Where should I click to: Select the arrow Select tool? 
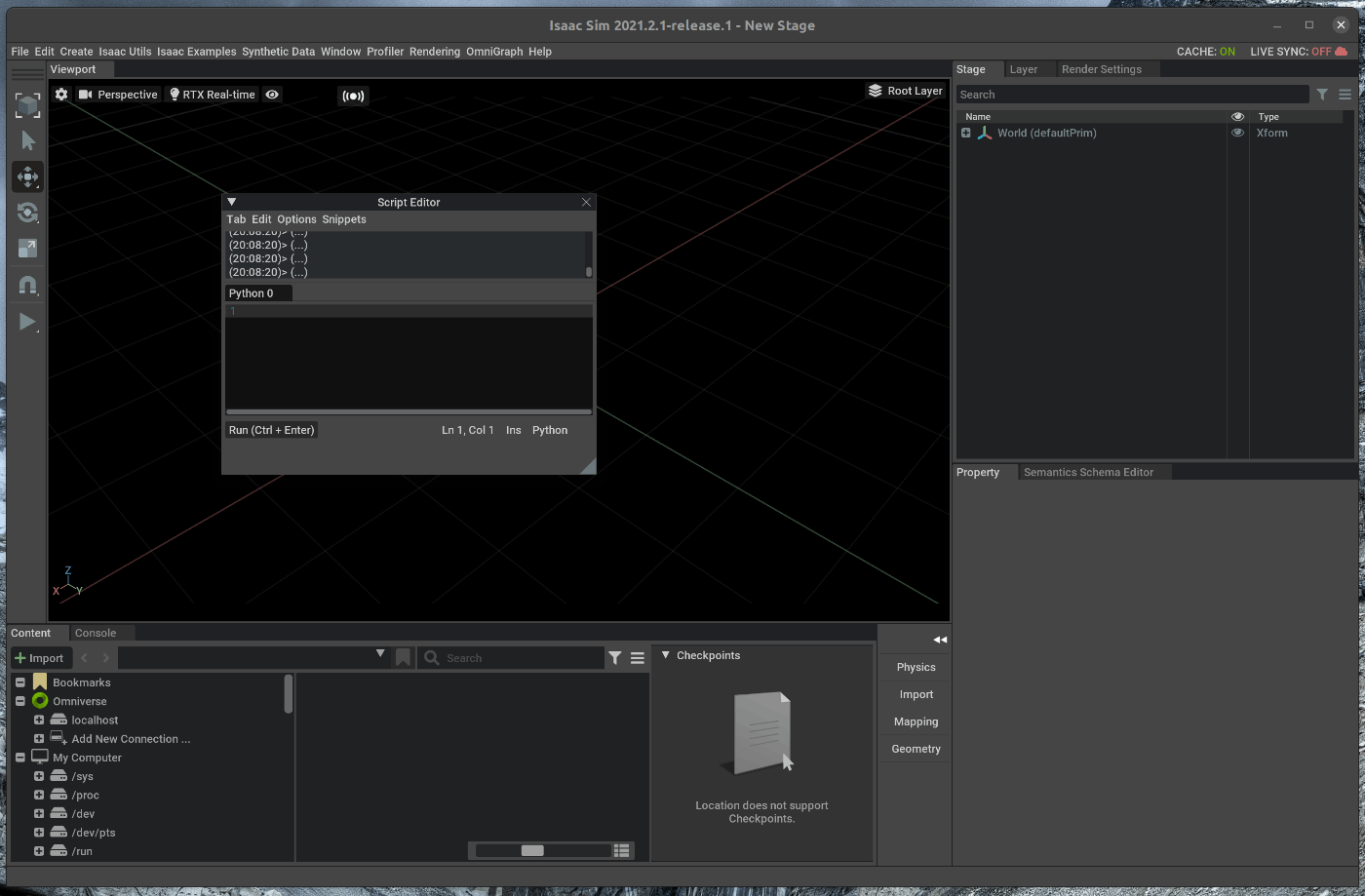coord(27,141)
